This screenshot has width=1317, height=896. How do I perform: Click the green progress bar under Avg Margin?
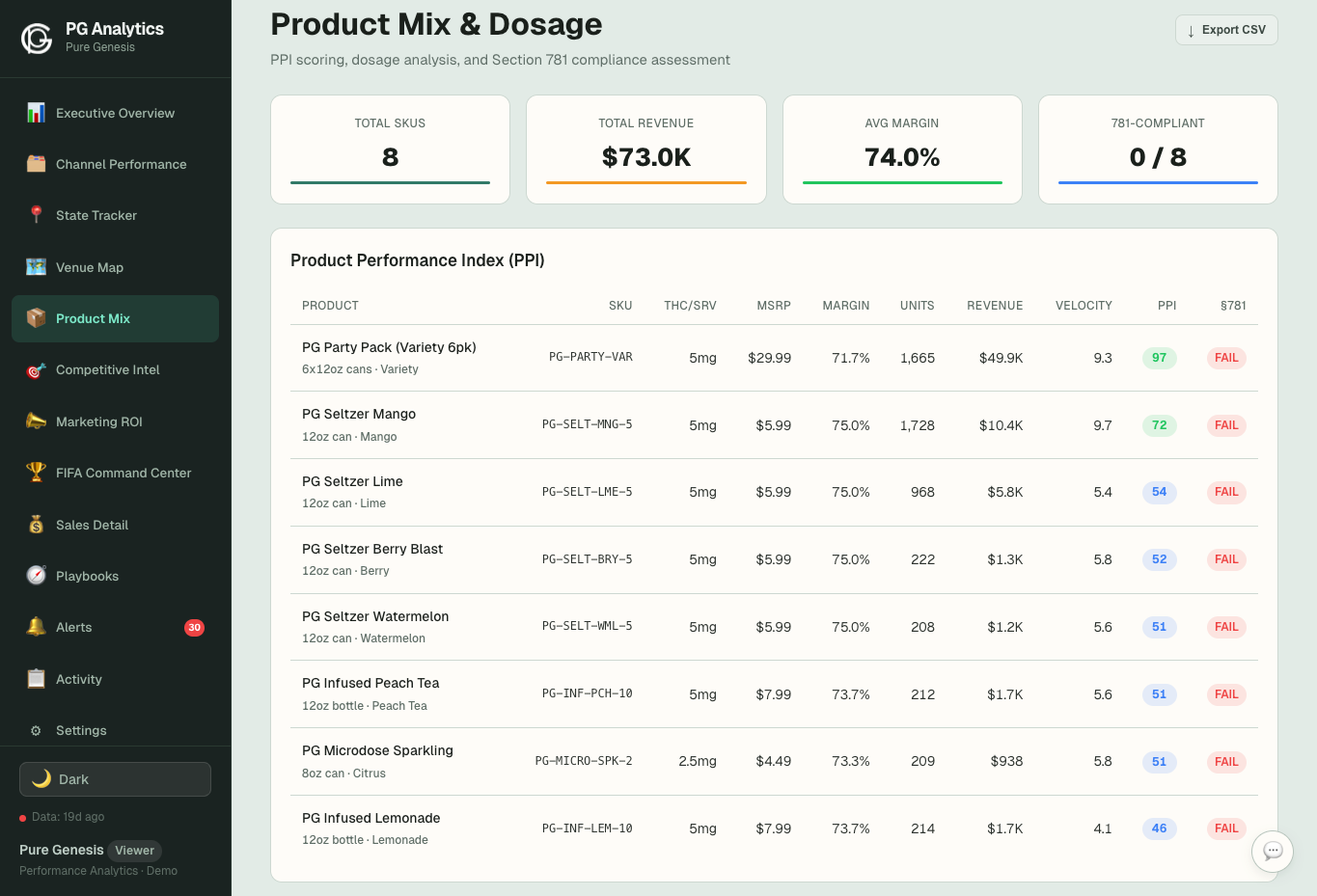pyautogui.click(x=902, y=180)
